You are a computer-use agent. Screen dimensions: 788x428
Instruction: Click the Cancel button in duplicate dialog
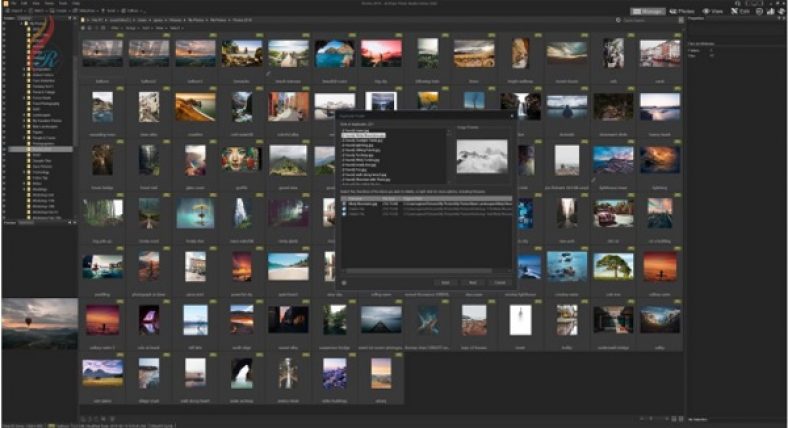pyautogui.click(x=499, y=282)
